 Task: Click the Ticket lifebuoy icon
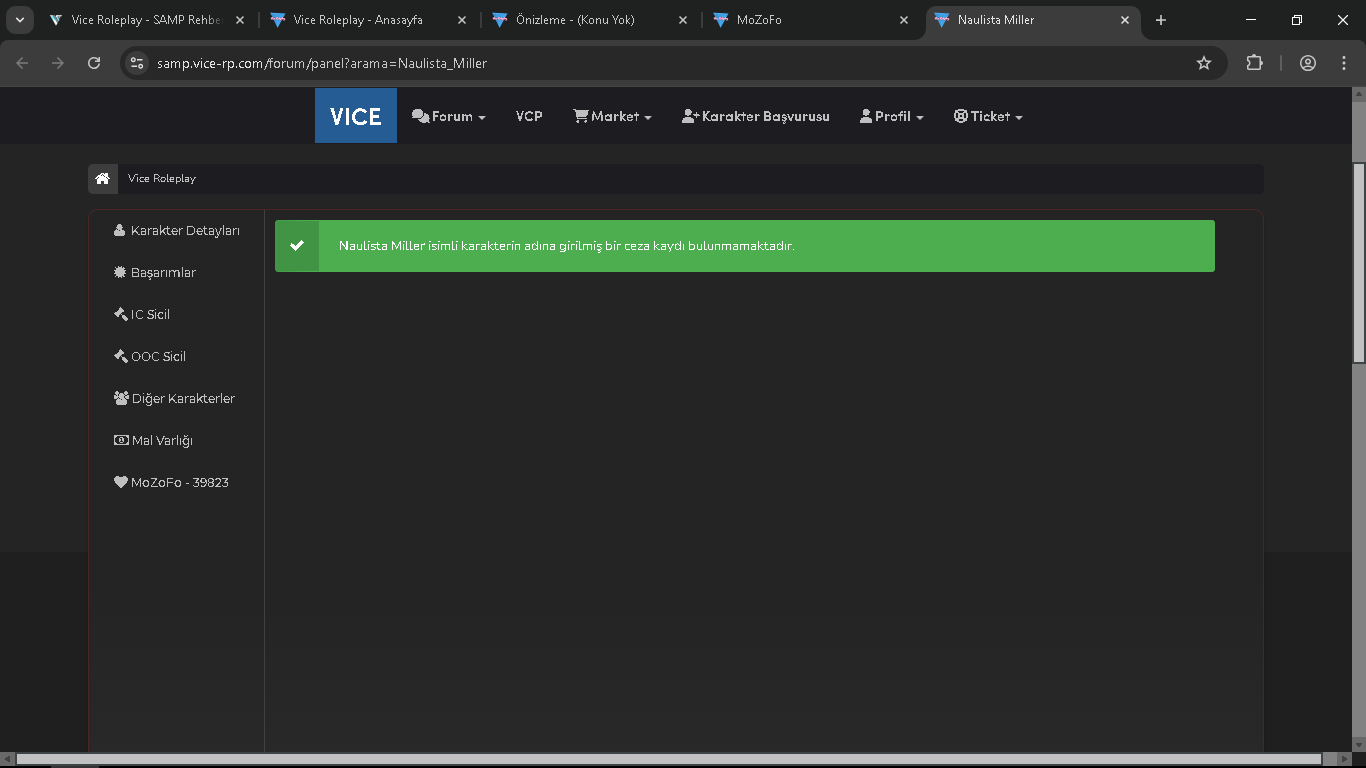(960, 116)
